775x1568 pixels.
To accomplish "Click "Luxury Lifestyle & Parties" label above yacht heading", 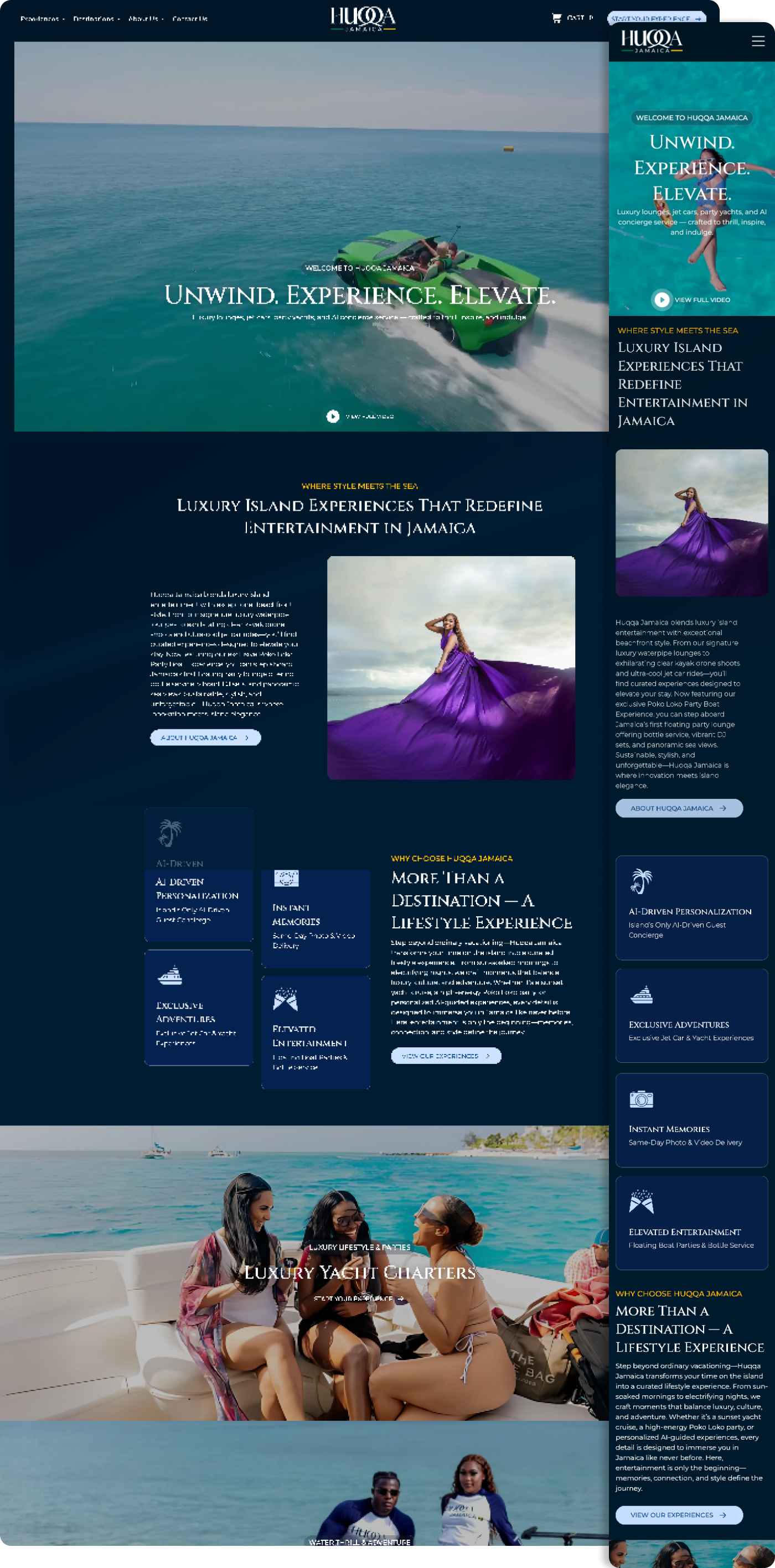I will coord(360,1247).
